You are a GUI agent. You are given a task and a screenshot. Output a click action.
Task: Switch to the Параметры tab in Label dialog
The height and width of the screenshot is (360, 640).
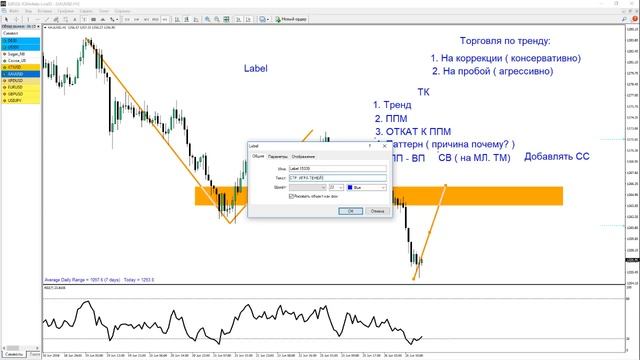coord(278,157)
